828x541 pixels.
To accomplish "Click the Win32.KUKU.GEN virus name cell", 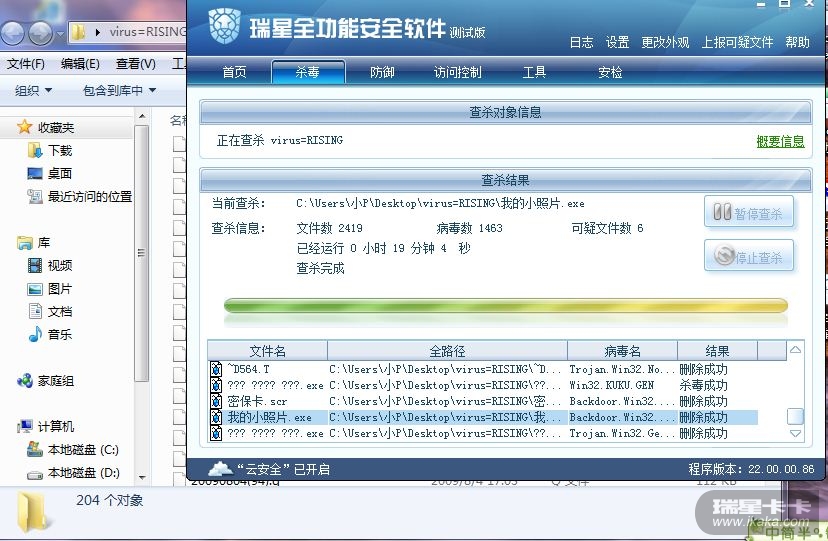I will tap(611, 385).
